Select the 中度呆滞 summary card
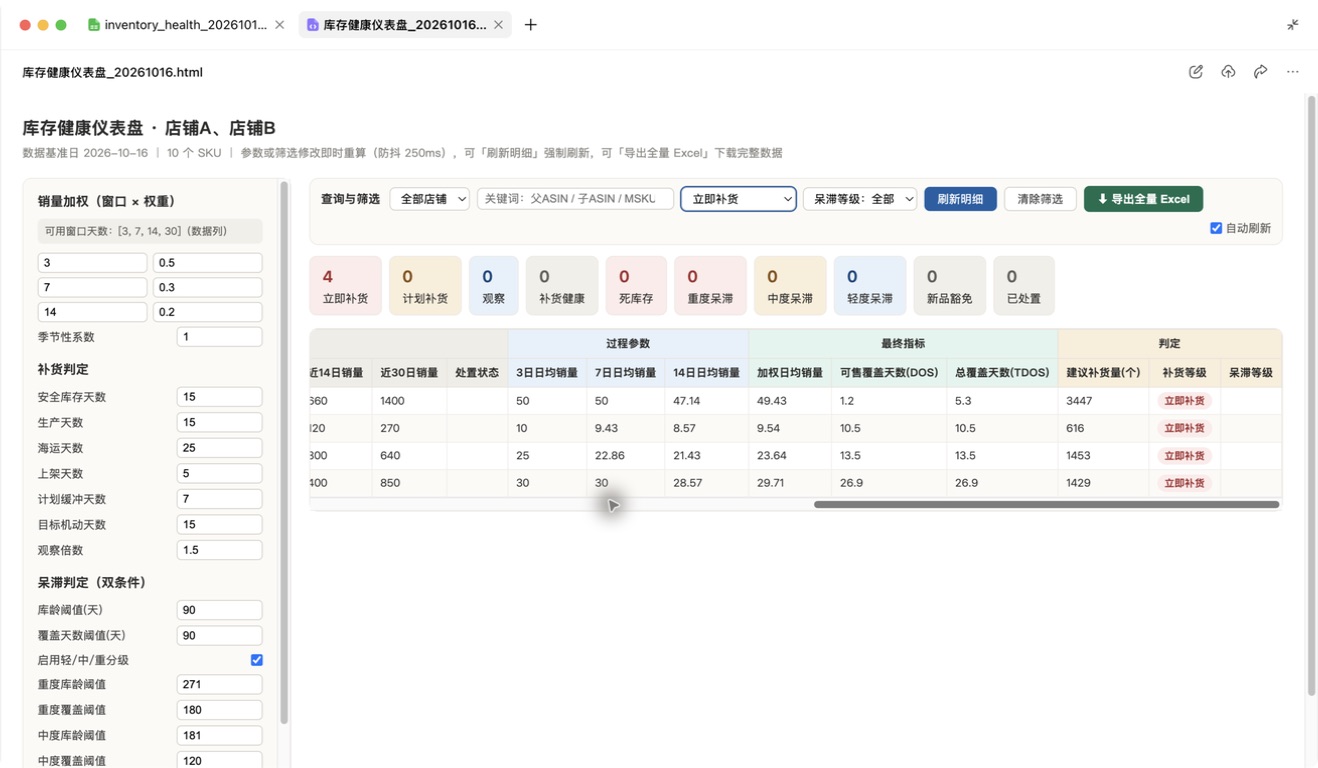1318x768 pixels. (x=790, y=286)
